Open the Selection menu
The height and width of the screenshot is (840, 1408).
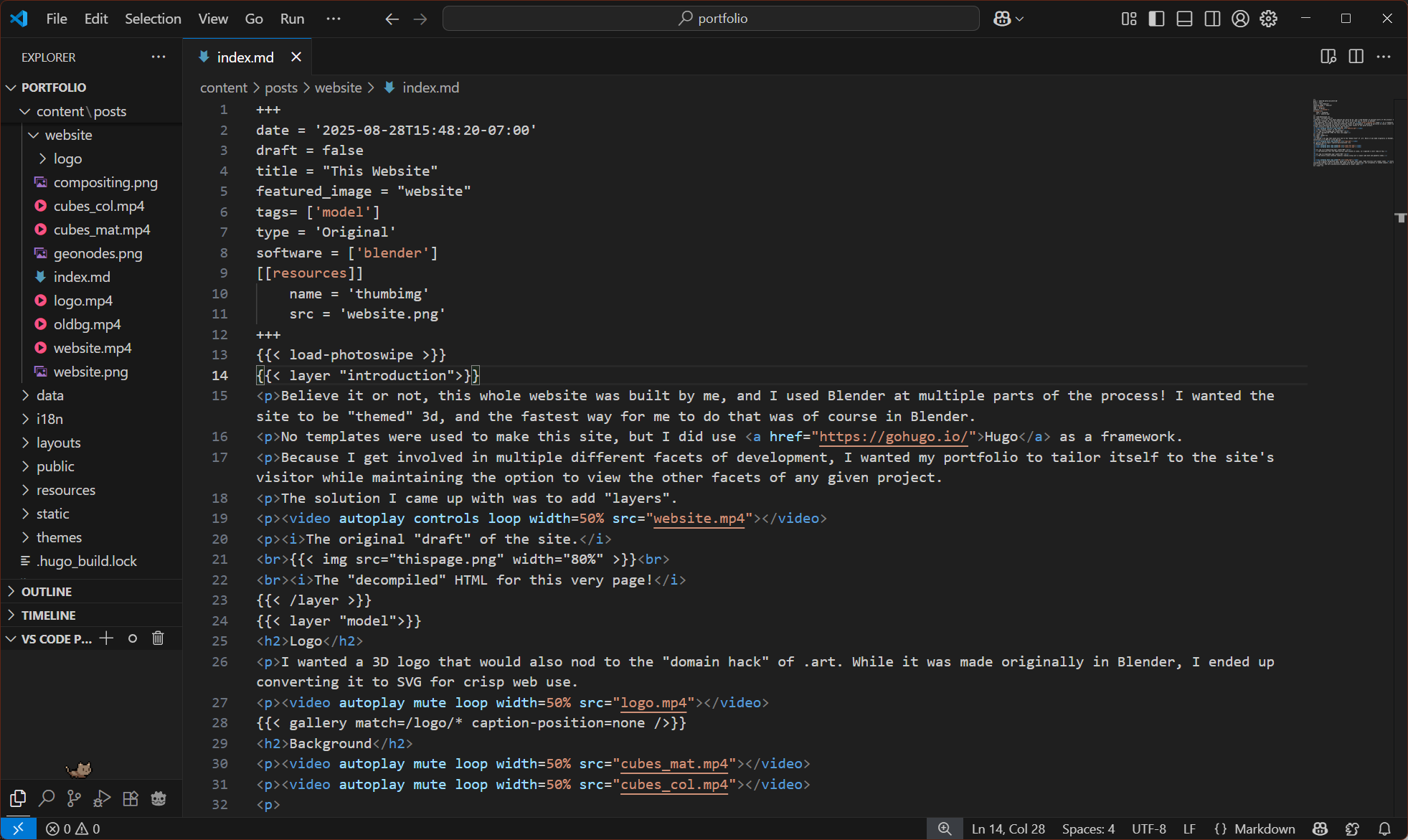coord(153,19)
